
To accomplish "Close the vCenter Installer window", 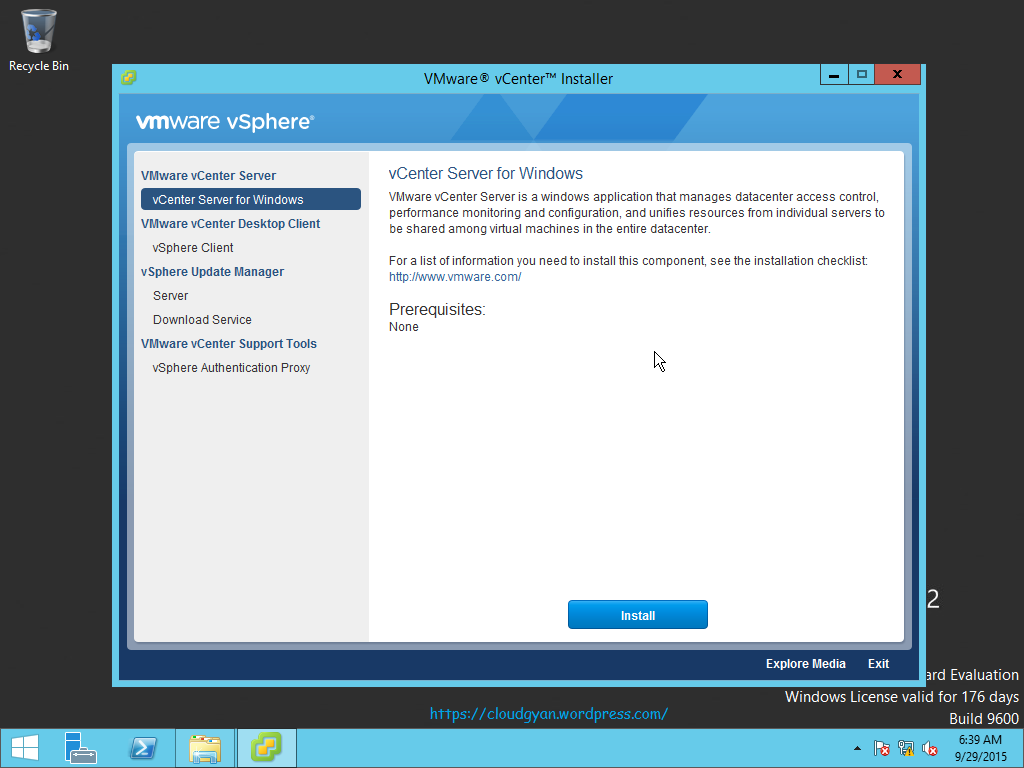I will (897, 74).
